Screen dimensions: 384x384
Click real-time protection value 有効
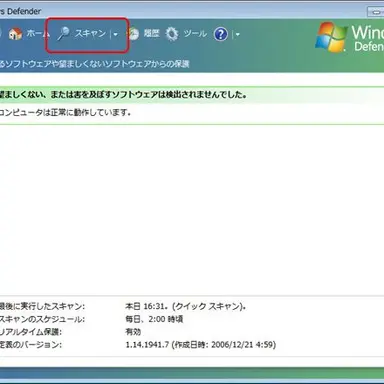click(x=133, y=332)
